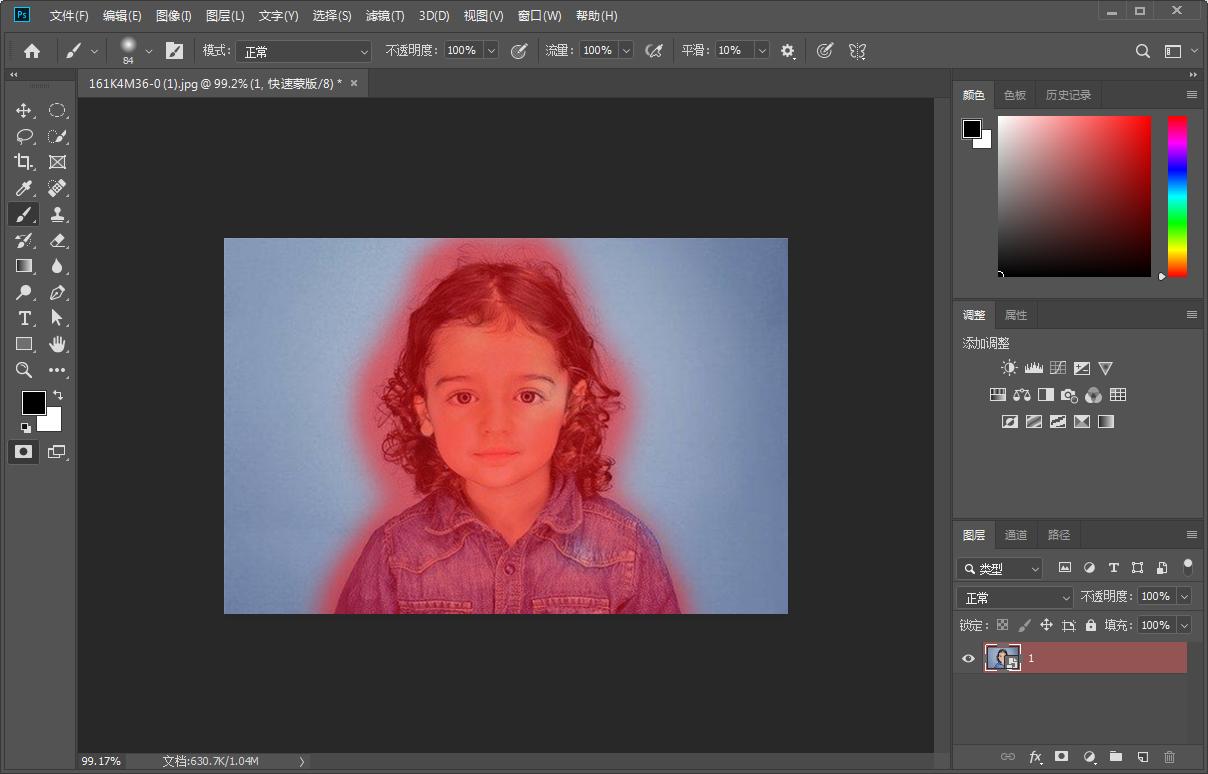Open the layer filter type dropdown
1208x774 pixels.
point(1000,569)
